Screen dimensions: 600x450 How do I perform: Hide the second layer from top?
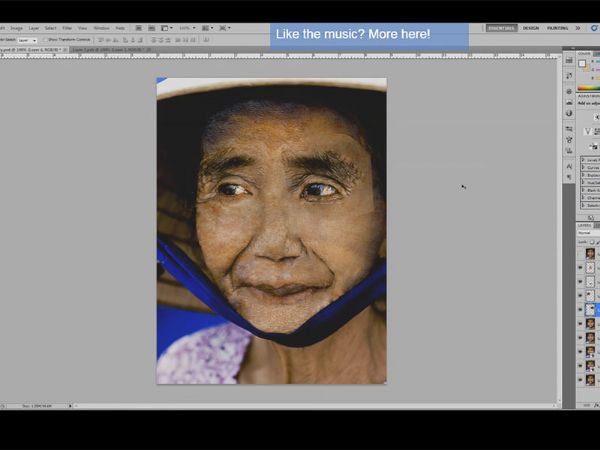tap(580, 267)
